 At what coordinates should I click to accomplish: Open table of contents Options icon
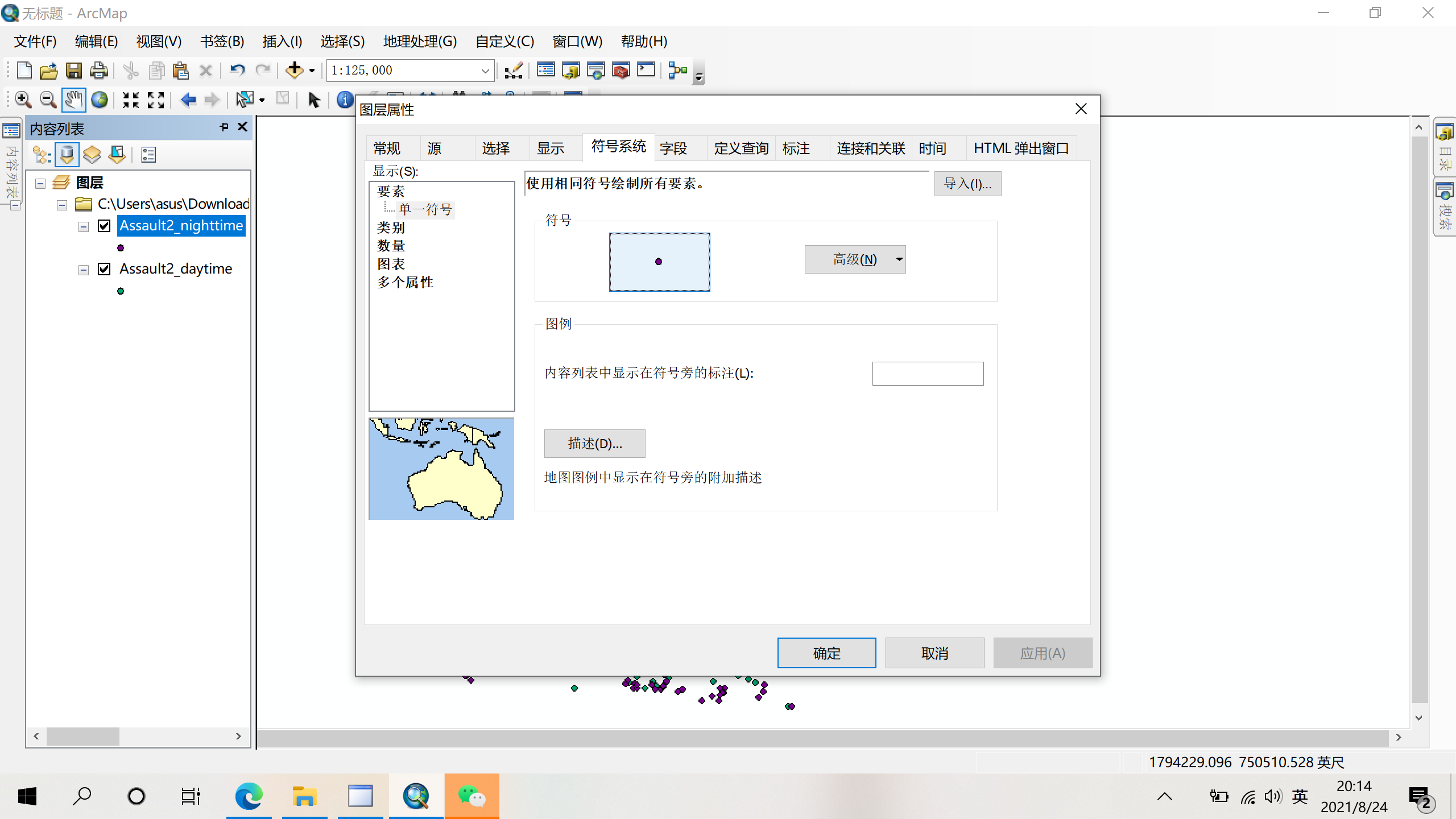(148, 155)
